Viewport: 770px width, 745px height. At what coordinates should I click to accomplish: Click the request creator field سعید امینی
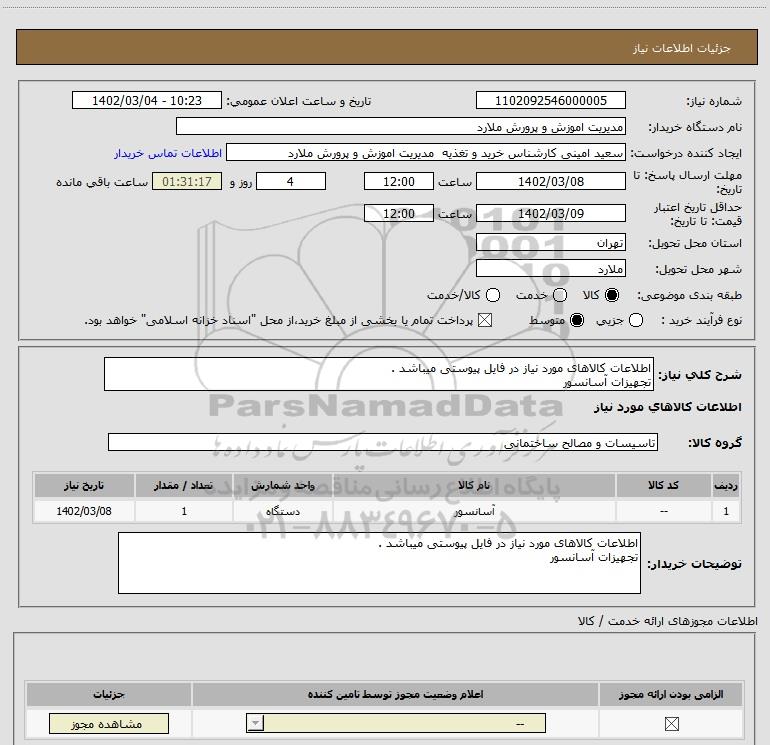coord(426,153)
